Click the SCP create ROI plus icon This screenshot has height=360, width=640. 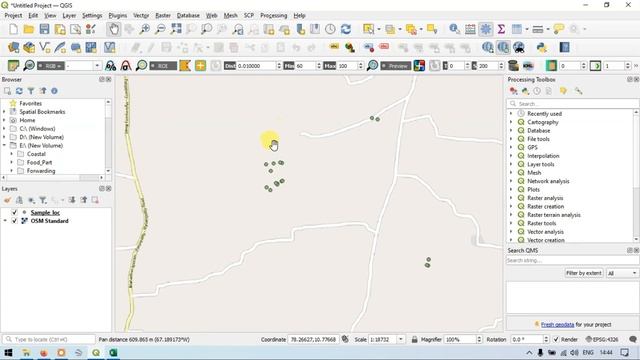200,66
